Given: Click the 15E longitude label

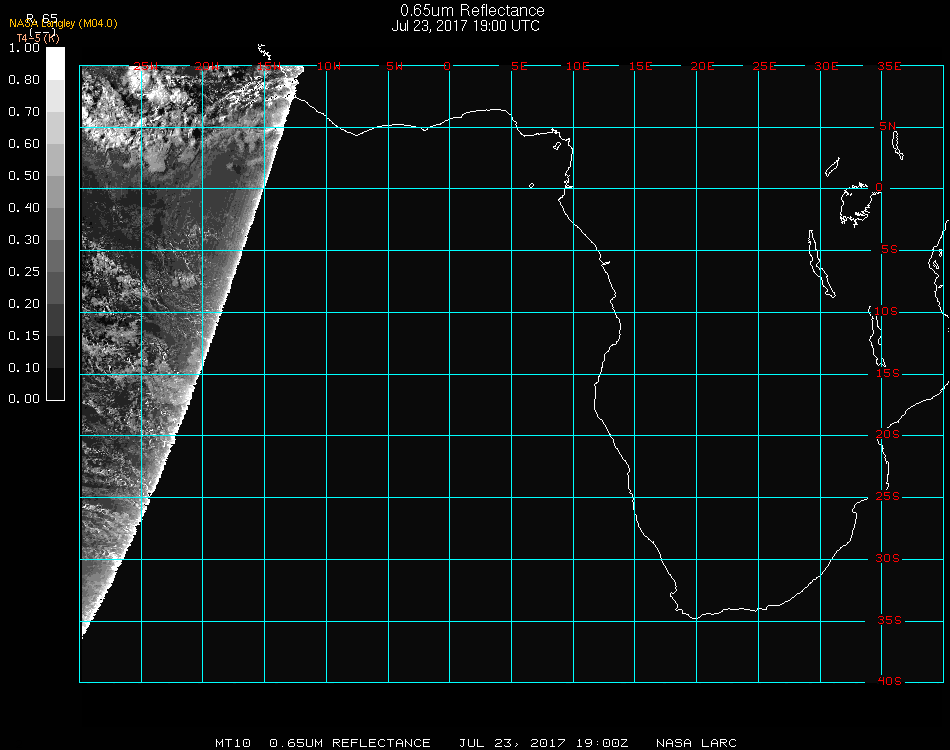Looking at the screenshot, I should point(641,66).
